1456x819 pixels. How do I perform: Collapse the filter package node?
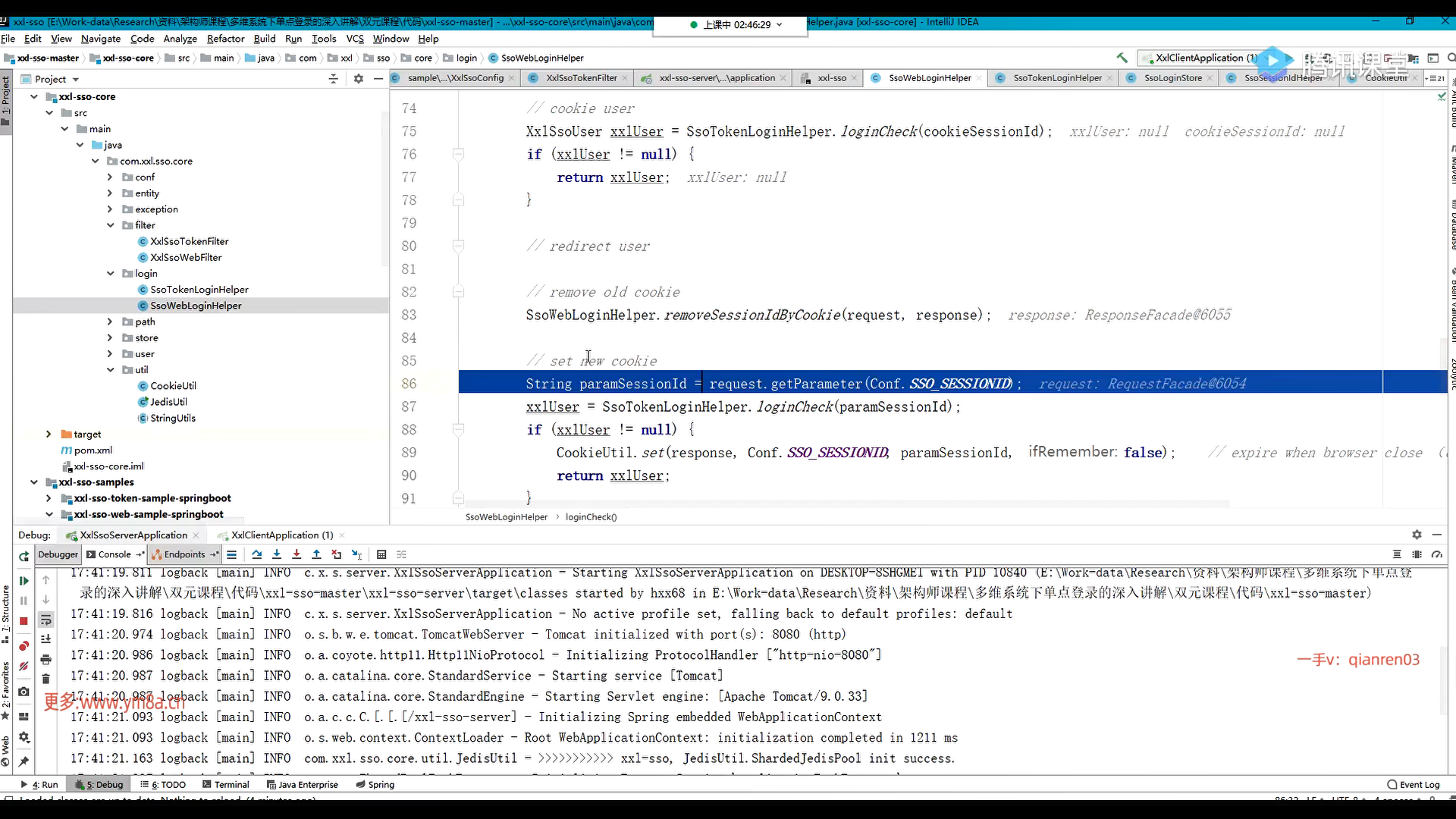[x=110, y=225]
